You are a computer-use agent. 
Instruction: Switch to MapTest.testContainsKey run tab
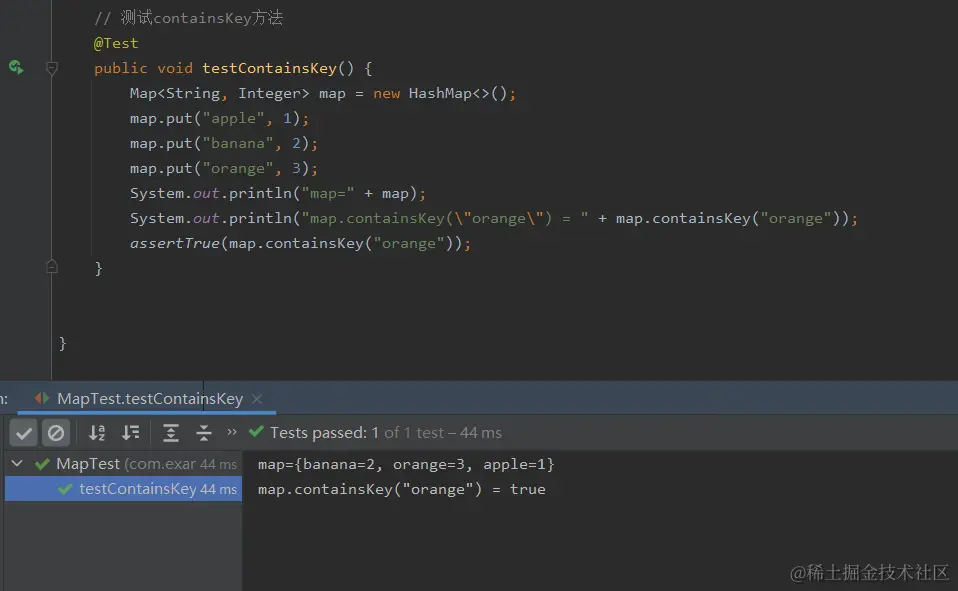tap(150, 398)
